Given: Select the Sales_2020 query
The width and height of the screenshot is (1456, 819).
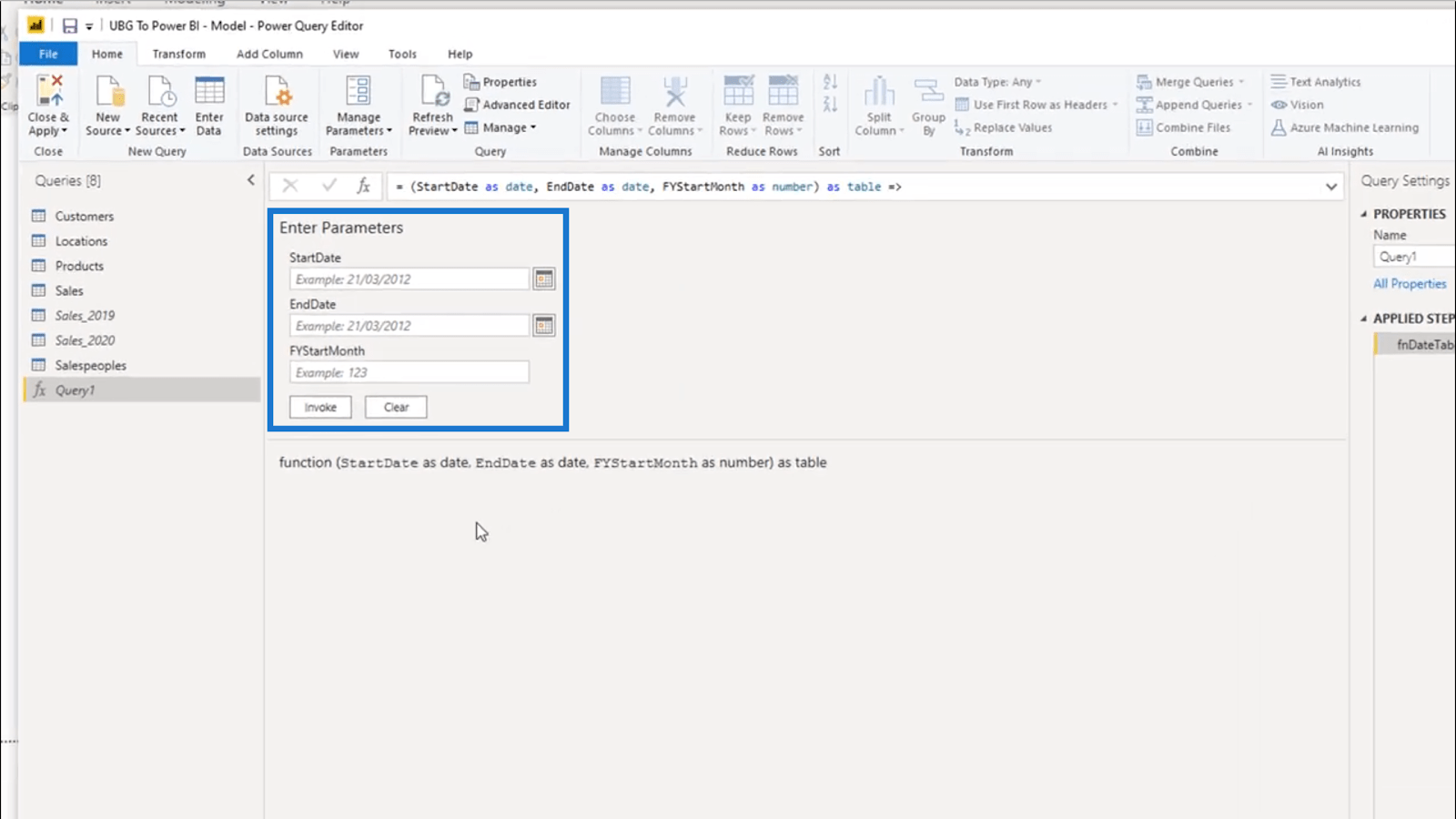Looking at the screenshot, I should tap(142, 340).
